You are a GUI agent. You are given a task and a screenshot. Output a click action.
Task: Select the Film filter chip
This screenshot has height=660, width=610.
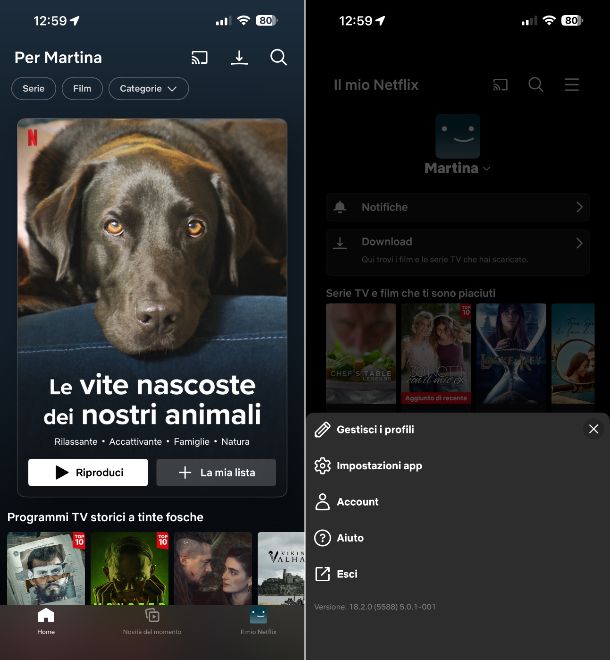(82, 88)
